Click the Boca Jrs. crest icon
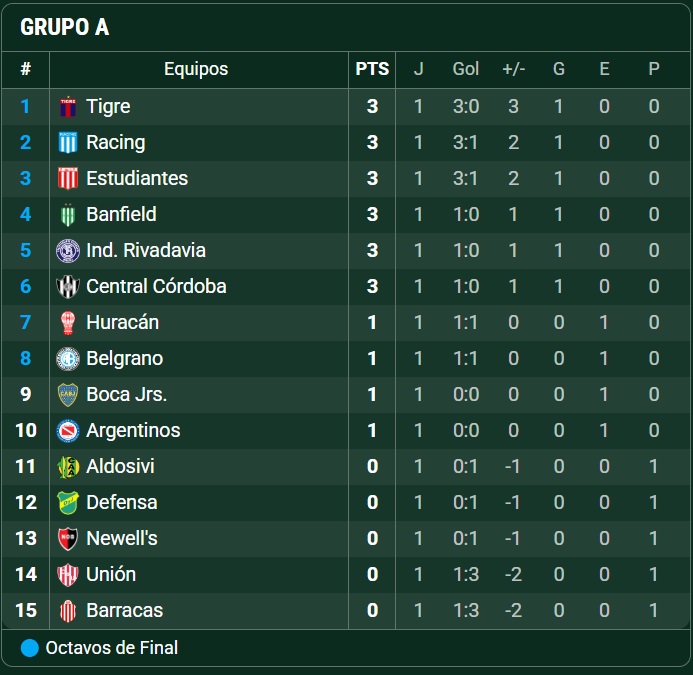 pyautogui.click(x=68, y=395)
